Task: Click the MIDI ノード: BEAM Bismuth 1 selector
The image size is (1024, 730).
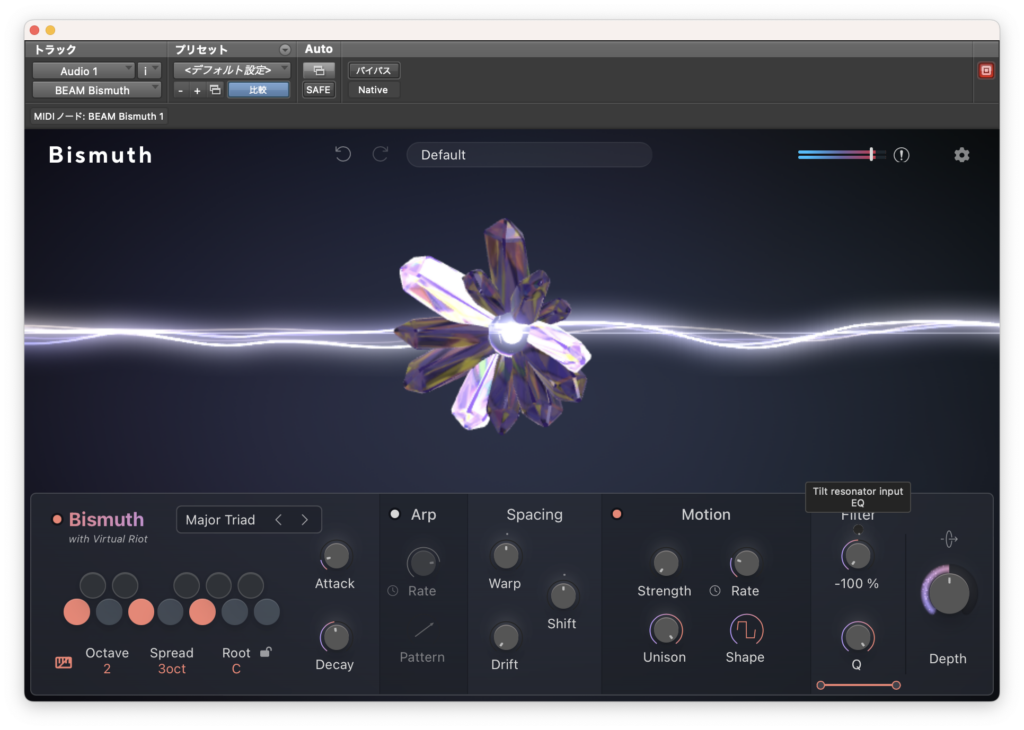Action: 99,116
